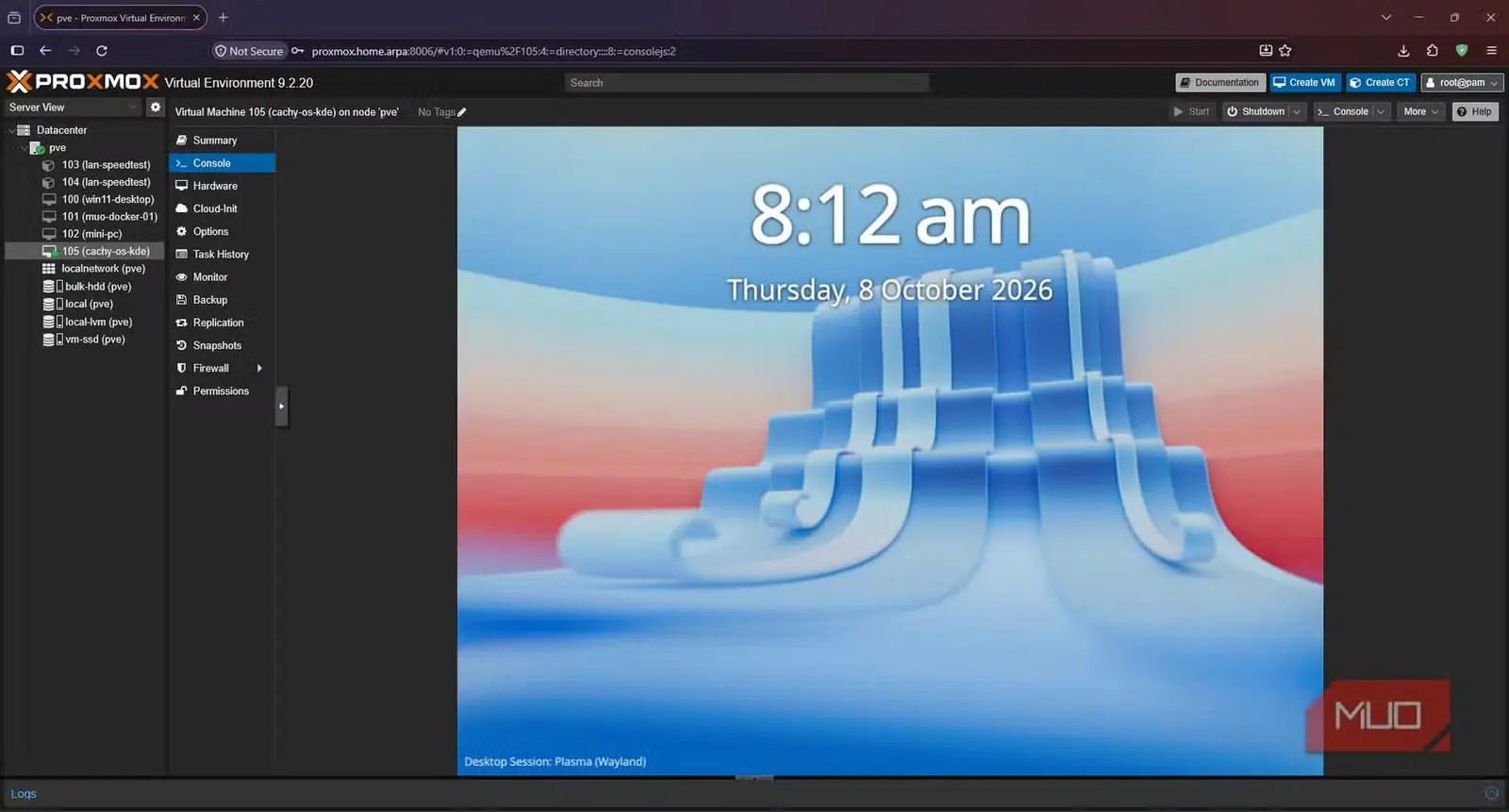
Task: Edit VM tags with the pencil icon
Action: [462, 112]
